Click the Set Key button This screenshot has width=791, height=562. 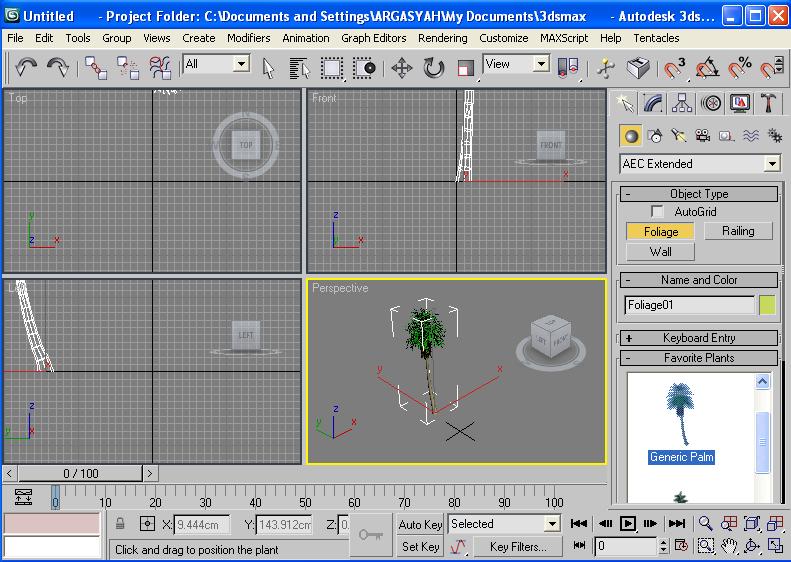[x=420, y=546]
